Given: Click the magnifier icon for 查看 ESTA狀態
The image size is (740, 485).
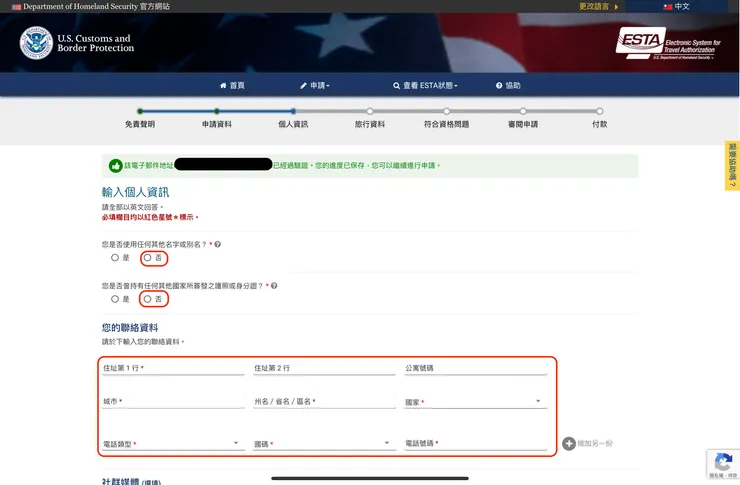Looking at the screenshot, I should [396, 85].
